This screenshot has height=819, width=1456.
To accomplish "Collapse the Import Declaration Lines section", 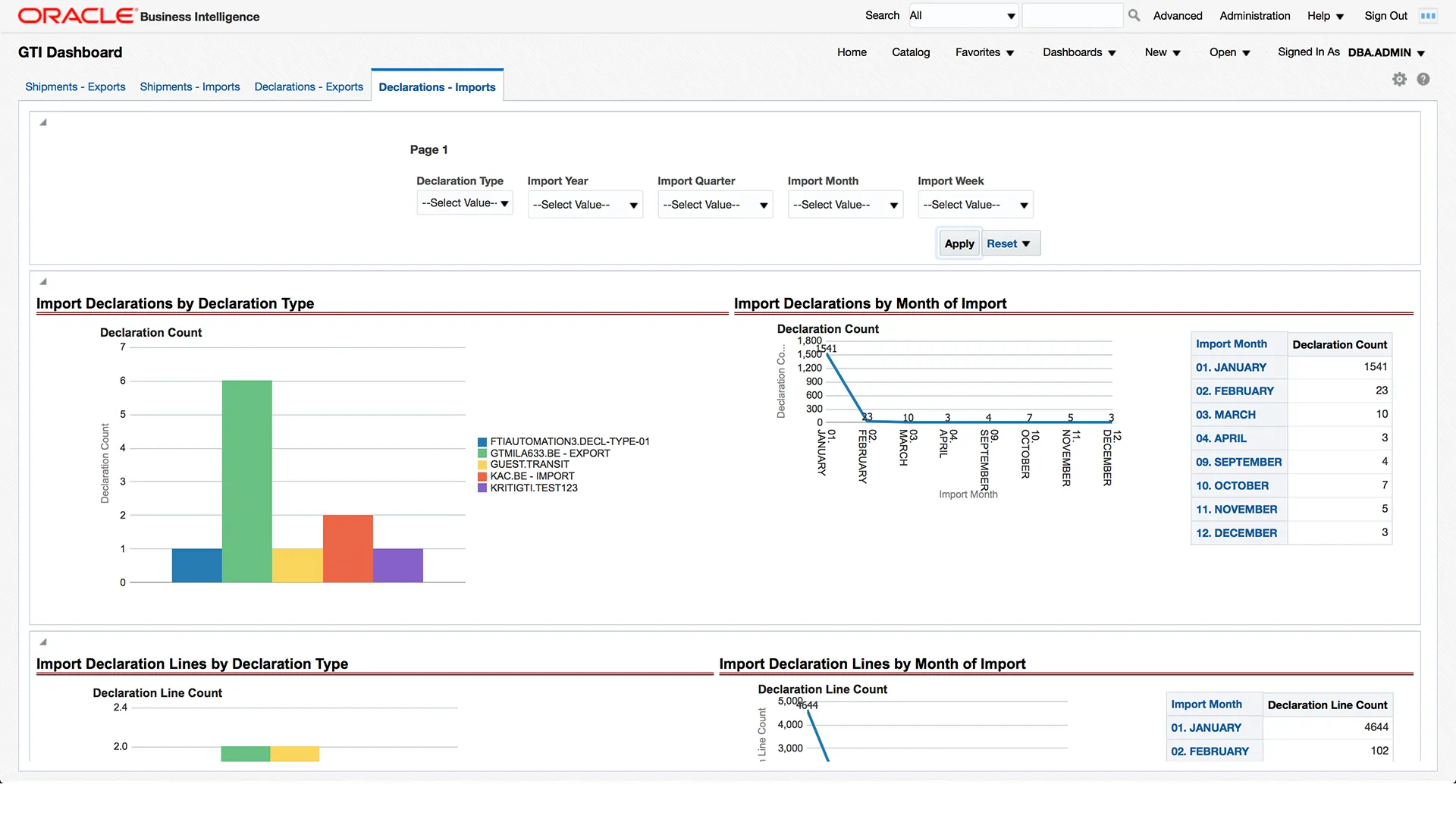I will [43, 642].
